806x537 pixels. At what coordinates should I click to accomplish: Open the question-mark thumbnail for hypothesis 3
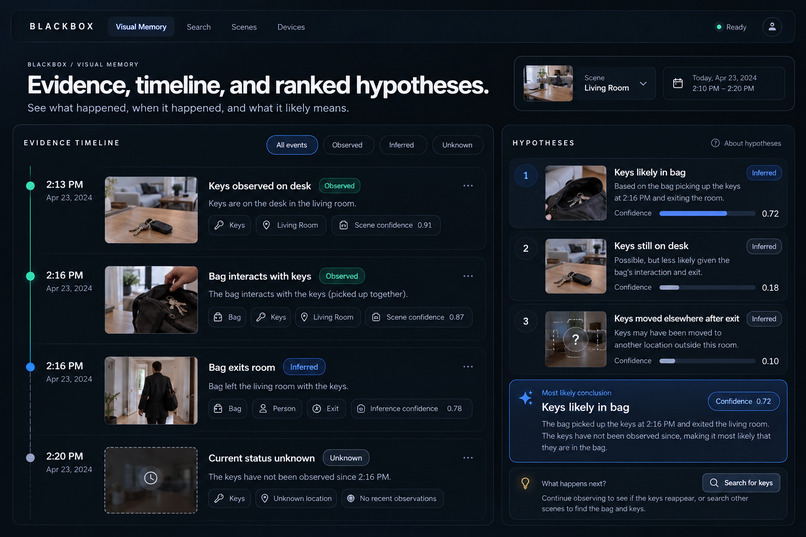(576, 339)
